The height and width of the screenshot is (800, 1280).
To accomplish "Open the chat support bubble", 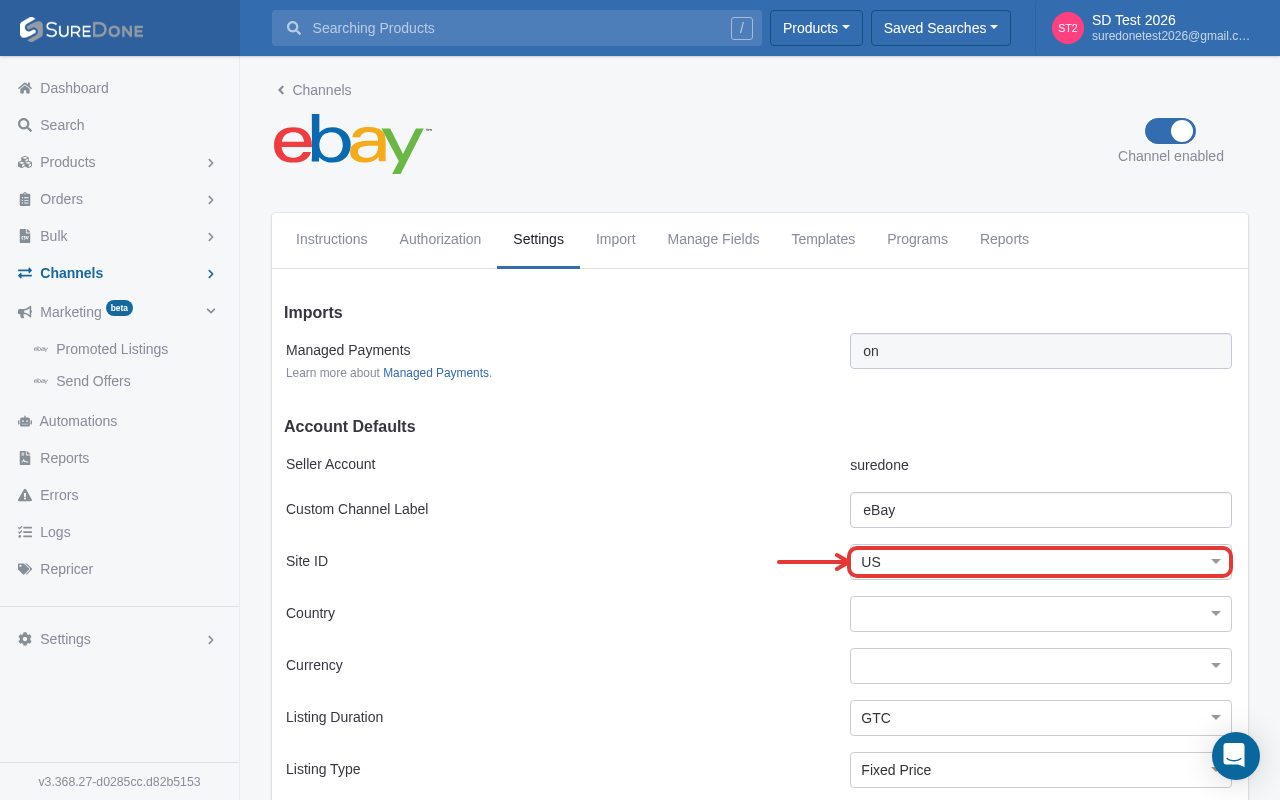I will (x=1235, y=755).
